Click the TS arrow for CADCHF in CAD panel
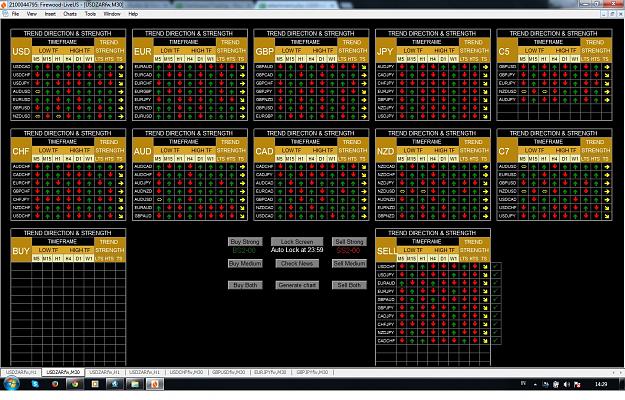Viewport: 625px width, 400px height. pos(364,167)
